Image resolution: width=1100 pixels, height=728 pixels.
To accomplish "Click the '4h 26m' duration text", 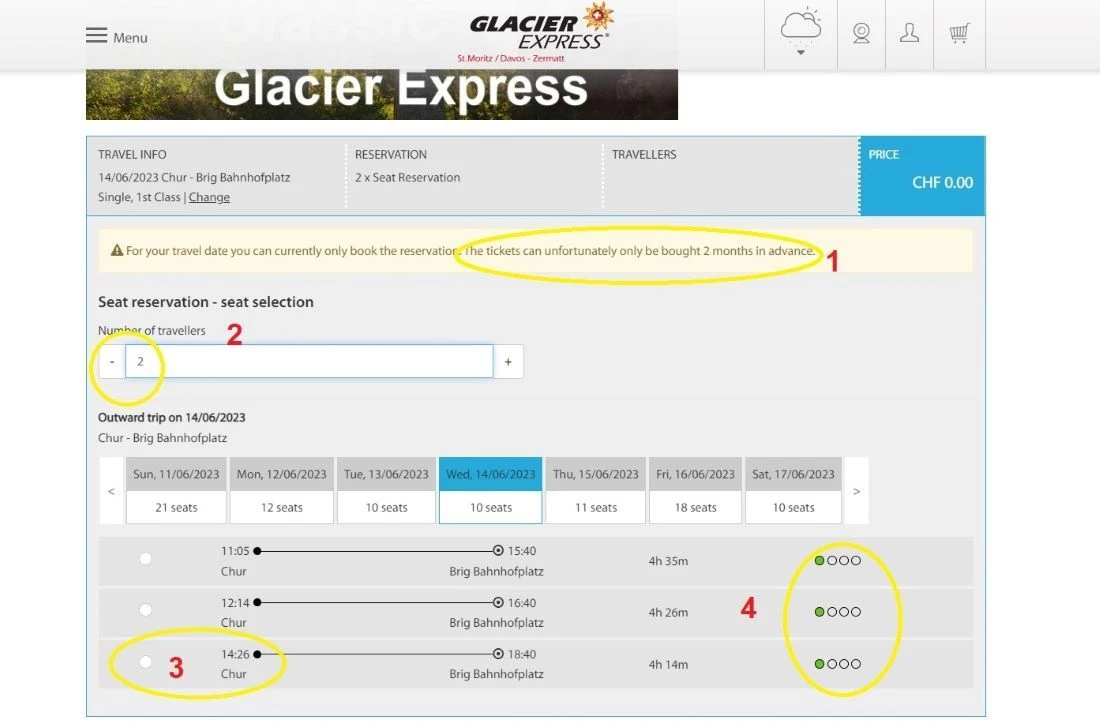I will 668,612.
